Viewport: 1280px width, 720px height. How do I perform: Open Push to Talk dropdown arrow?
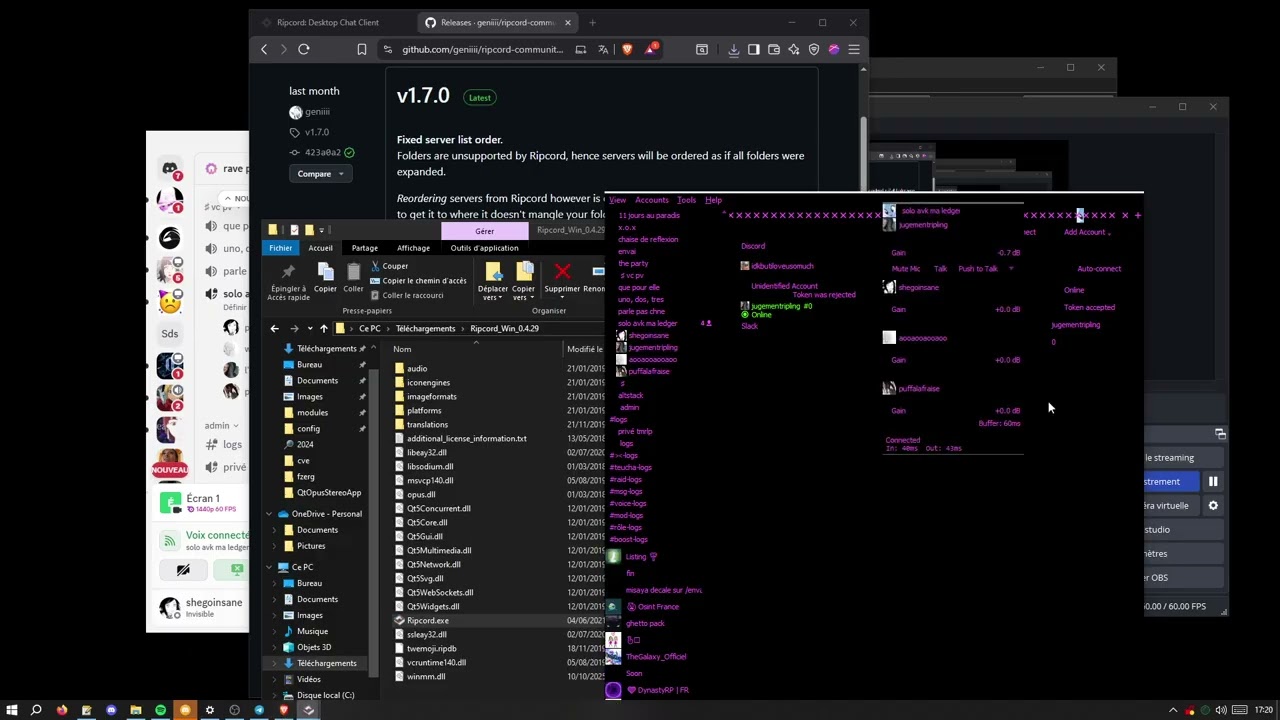point(1011,268)
